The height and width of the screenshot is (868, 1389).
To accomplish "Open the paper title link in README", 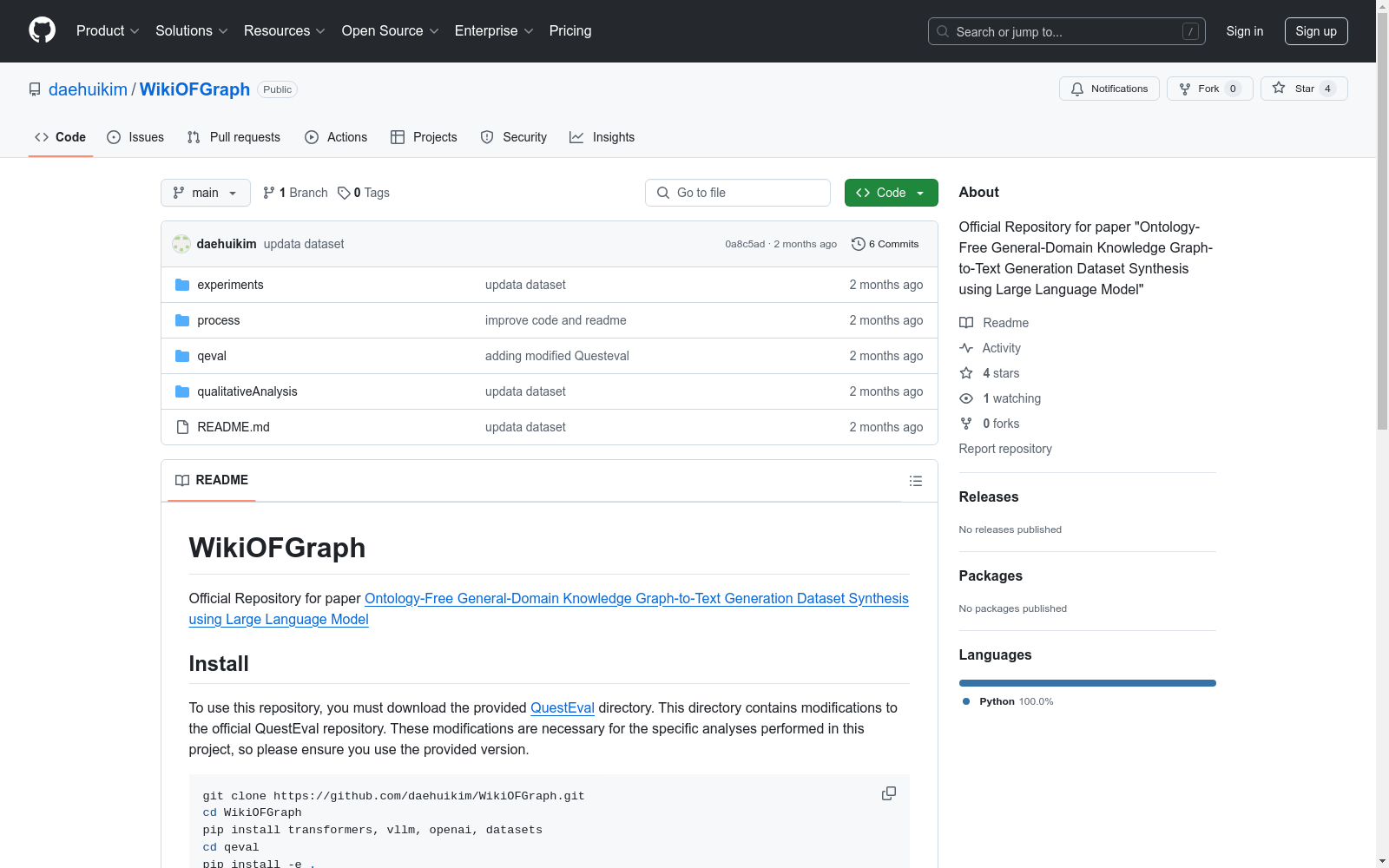I will point(549,608).
